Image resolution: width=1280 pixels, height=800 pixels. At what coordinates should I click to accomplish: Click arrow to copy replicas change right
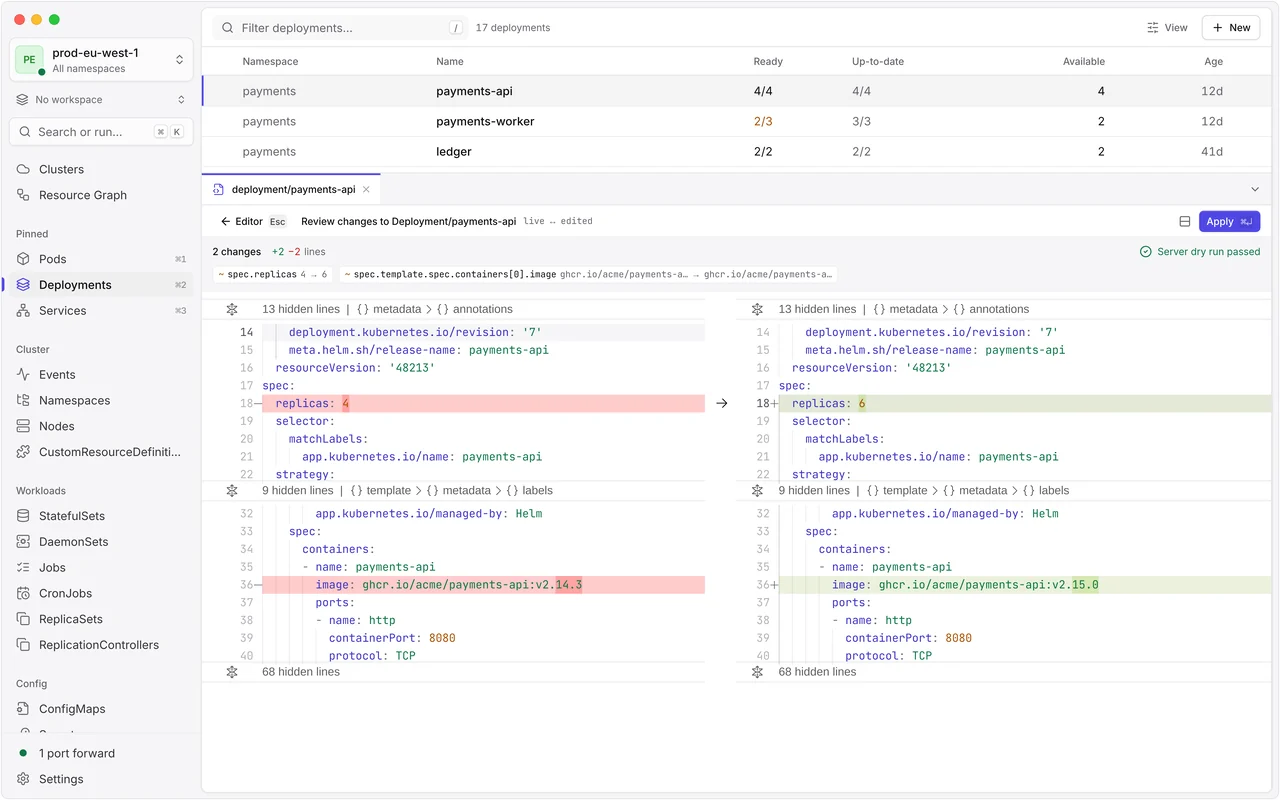[x=722, y=403]
